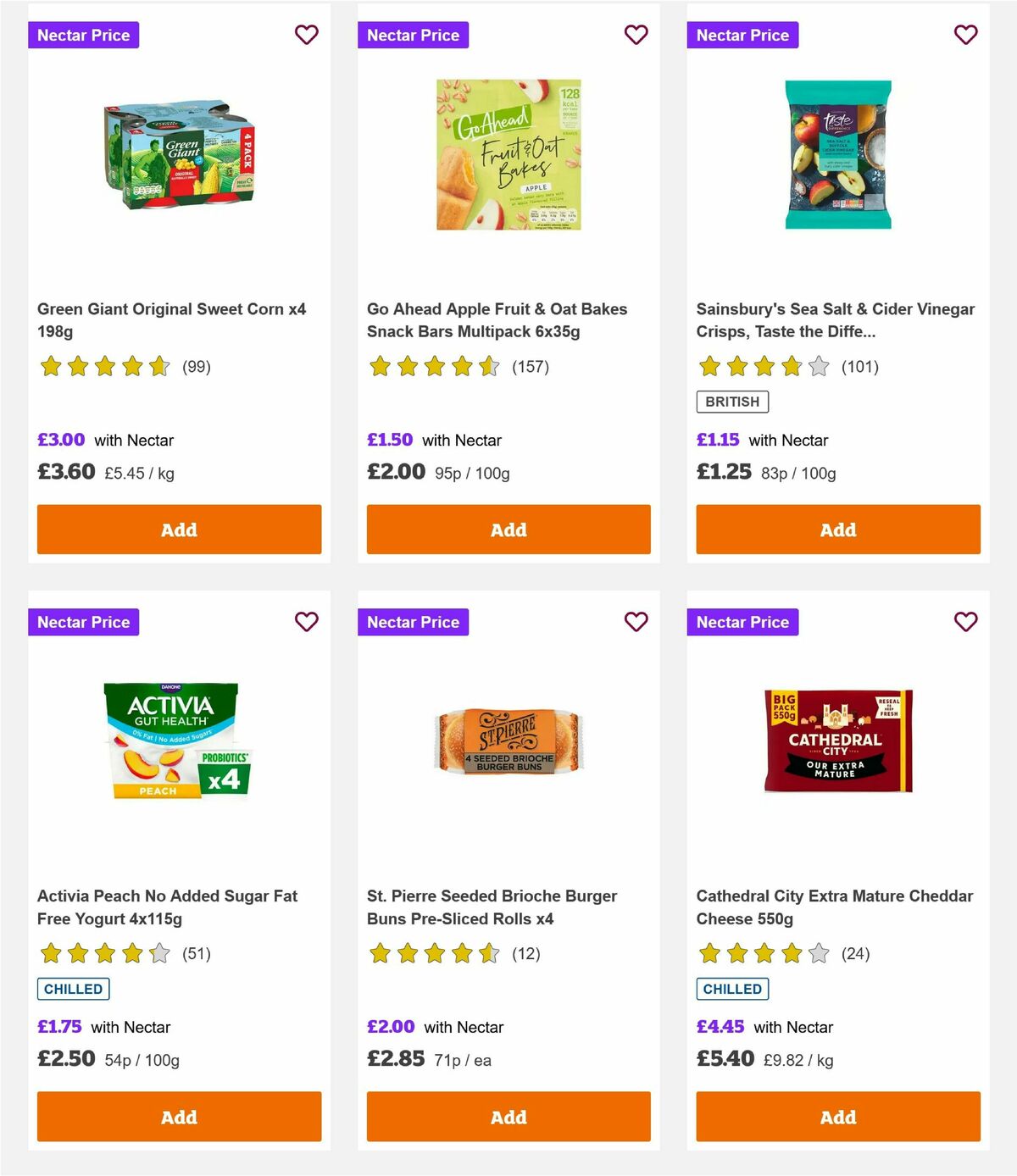This screenshot has height=1176, width=1017.
Task: Click the star rating on Cathedral City Cheddar
Action: pyautogui.click(x=762, y=953)
